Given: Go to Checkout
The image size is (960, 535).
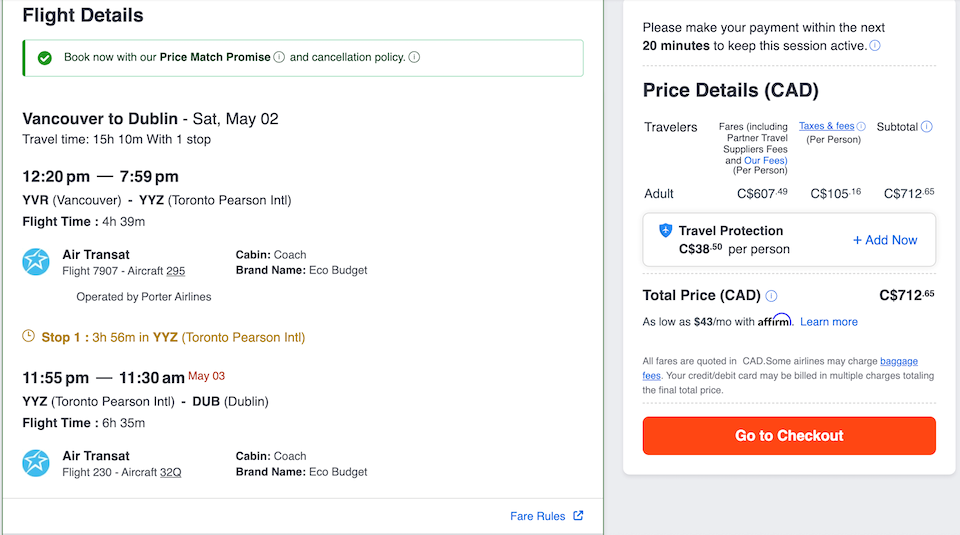Looking at the screenshot, I should pos(789,436).
